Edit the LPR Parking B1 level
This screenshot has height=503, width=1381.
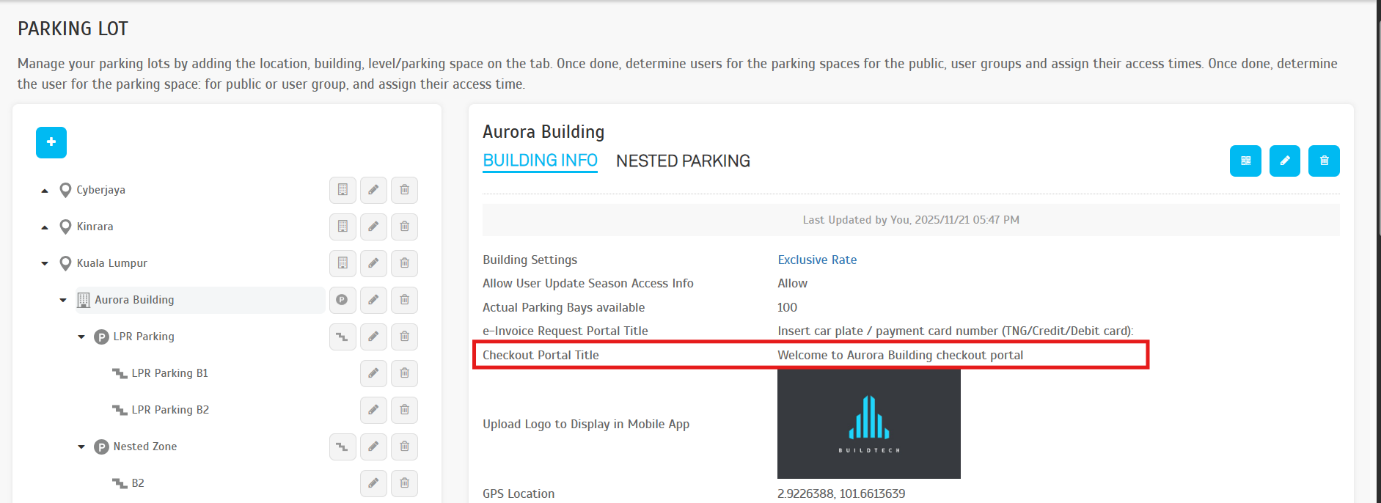coord(373,374)
